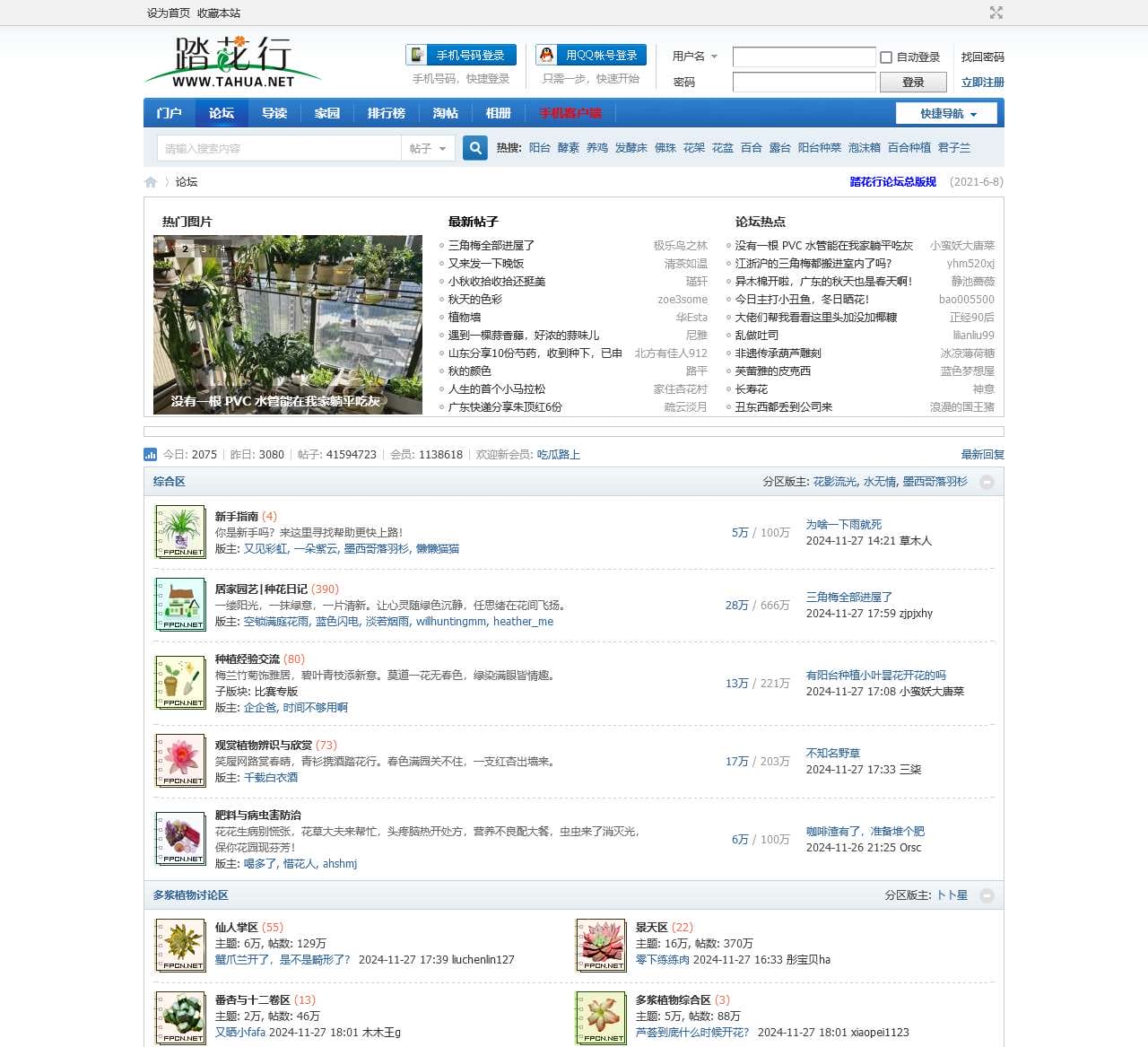This screenshot has height=1047, width=1148.
Task: Select slide 2 on the hot pictures carousel
Action: pos(186,249)
